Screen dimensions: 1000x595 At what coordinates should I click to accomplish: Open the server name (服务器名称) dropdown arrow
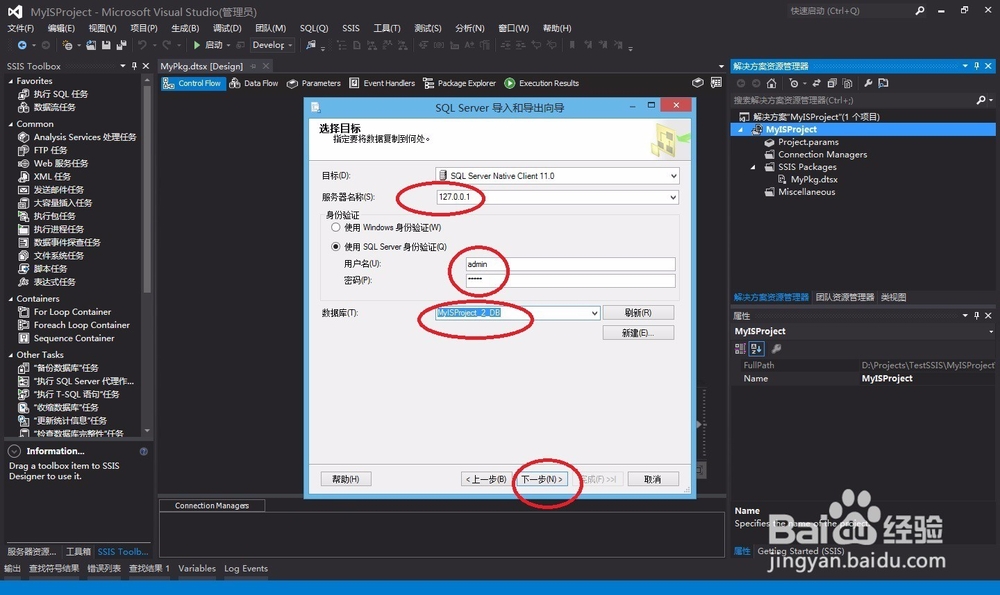(673, 198)
